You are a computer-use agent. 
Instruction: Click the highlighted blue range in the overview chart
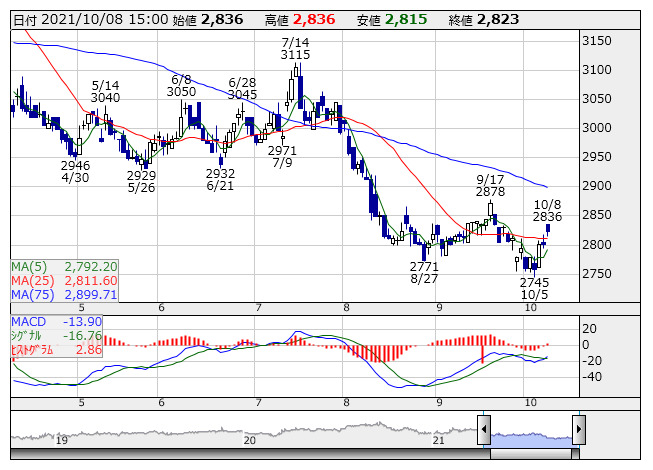[x=531, y=440]
